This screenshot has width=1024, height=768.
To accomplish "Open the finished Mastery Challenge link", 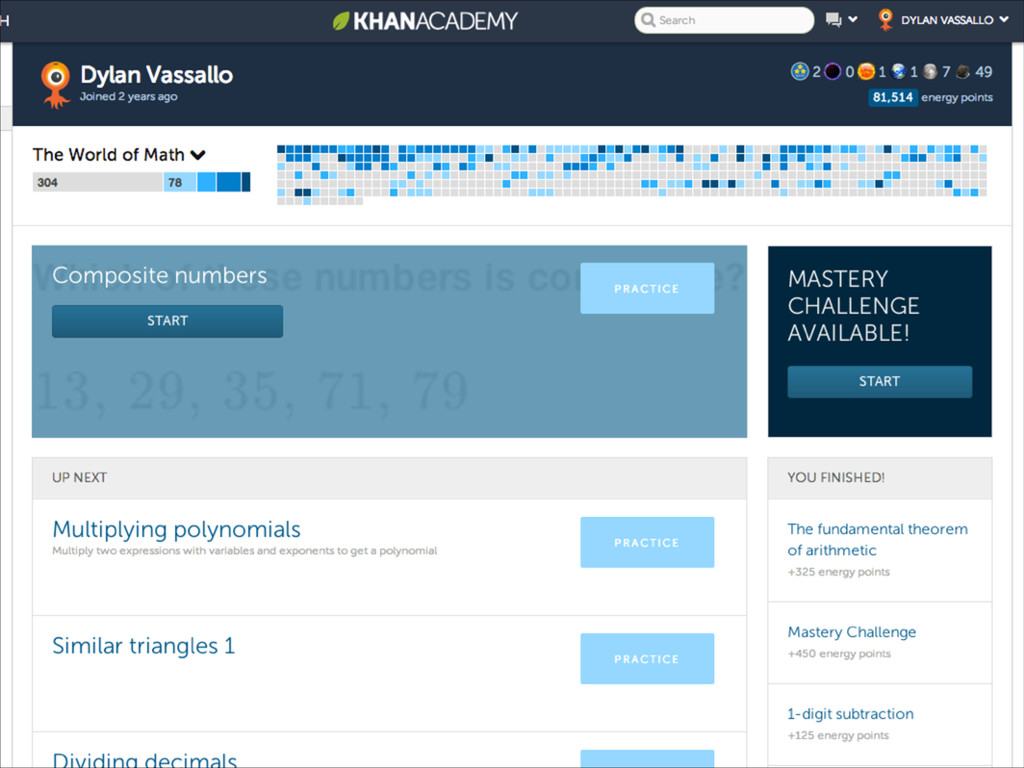I will [x=852, y=632].
